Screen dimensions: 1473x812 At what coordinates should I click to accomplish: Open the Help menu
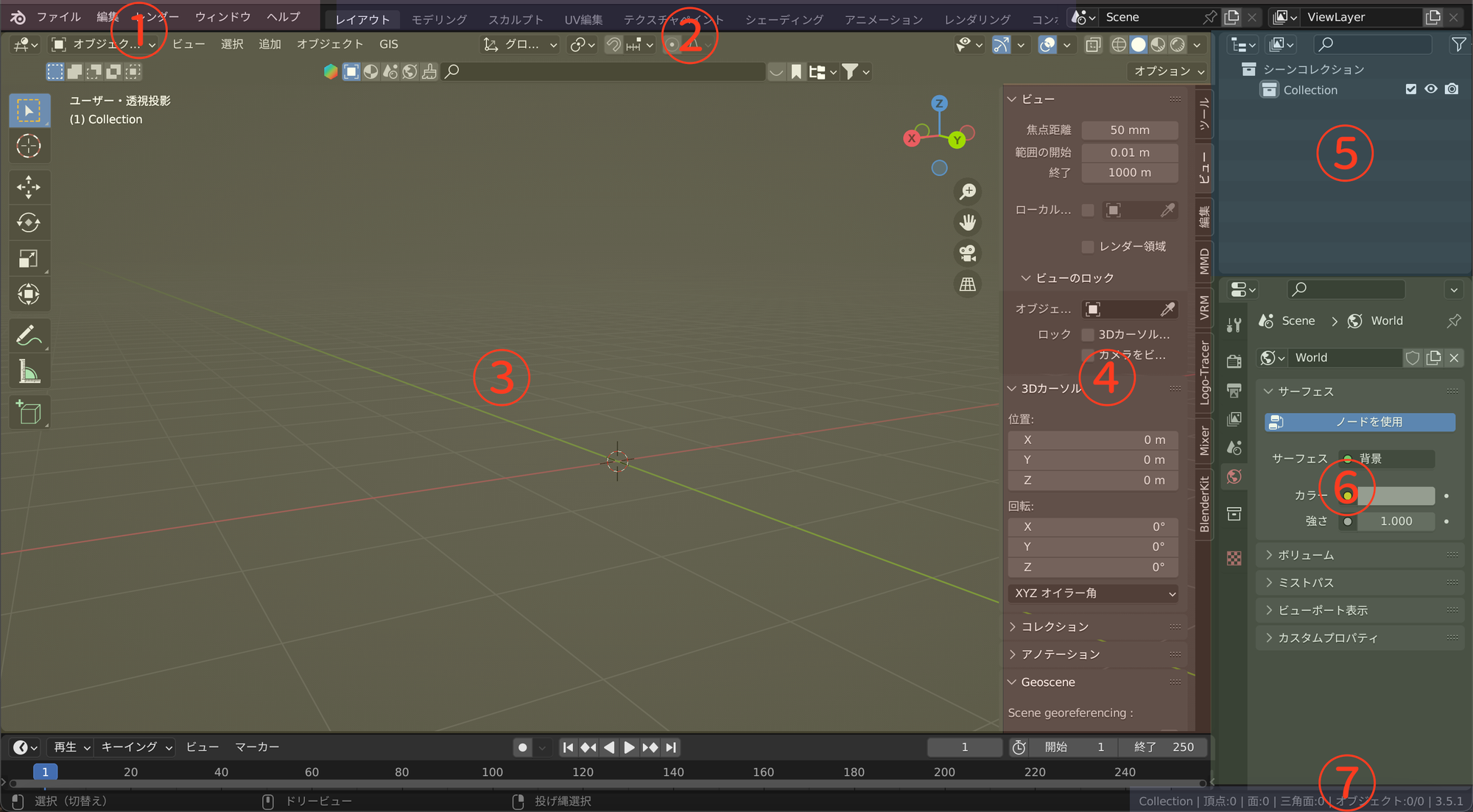[284, 17]
